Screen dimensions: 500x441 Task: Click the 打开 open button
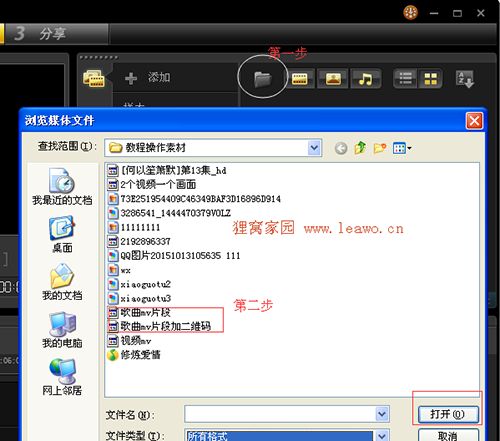click(448, 414)
